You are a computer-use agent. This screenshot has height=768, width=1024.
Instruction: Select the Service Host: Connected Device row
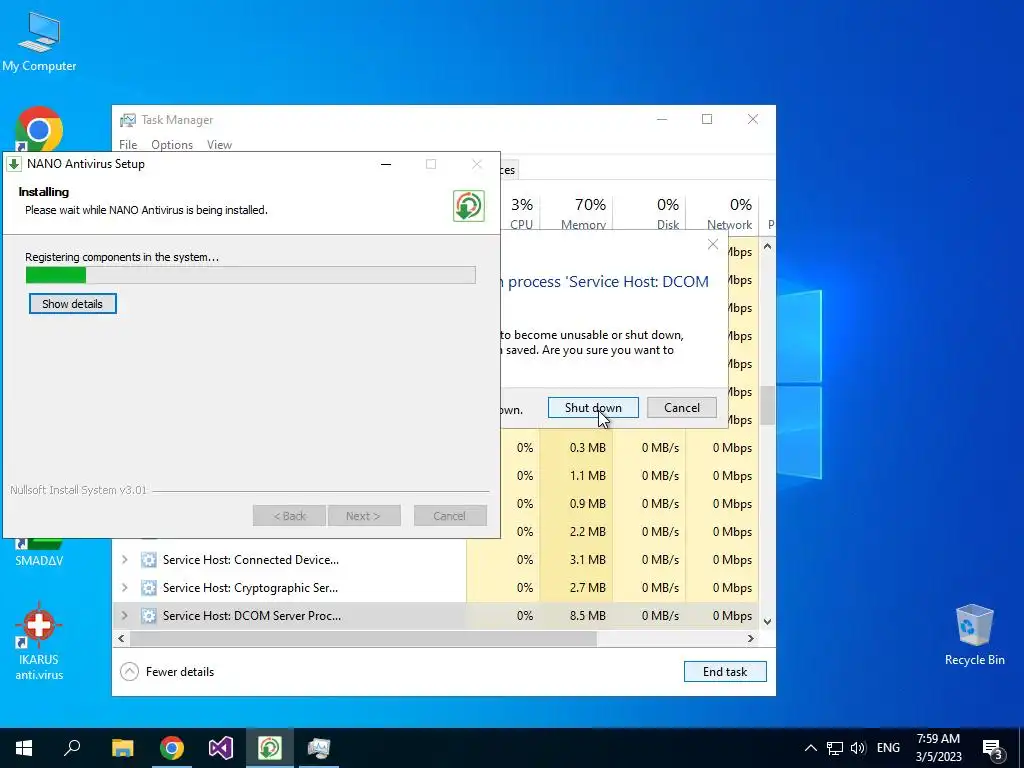pyautogui.click(x=436, y=560)
